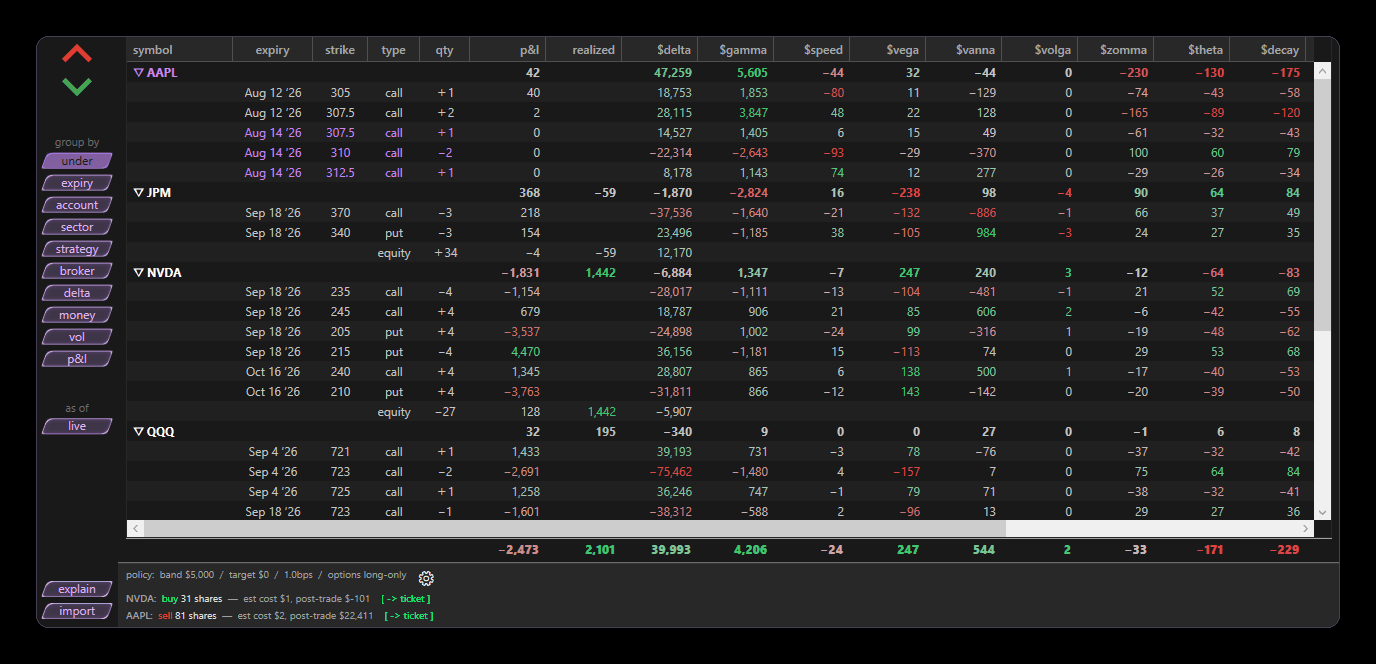Screen dimensions: 1376x664
Task: Open the explain button
Action: pos(77,589)
